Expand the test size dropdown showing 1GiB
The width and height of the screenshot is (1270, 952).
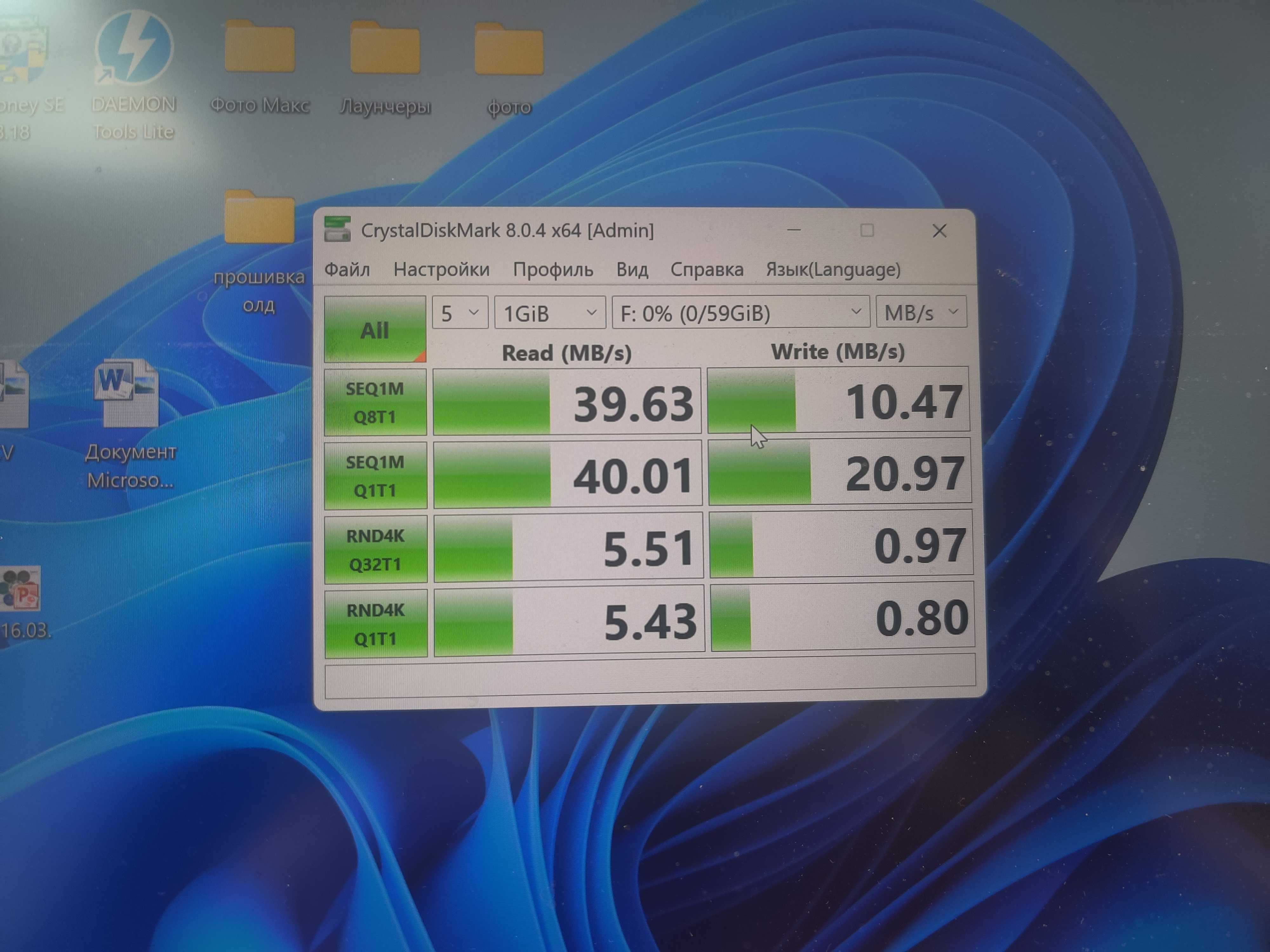point(550,313)
